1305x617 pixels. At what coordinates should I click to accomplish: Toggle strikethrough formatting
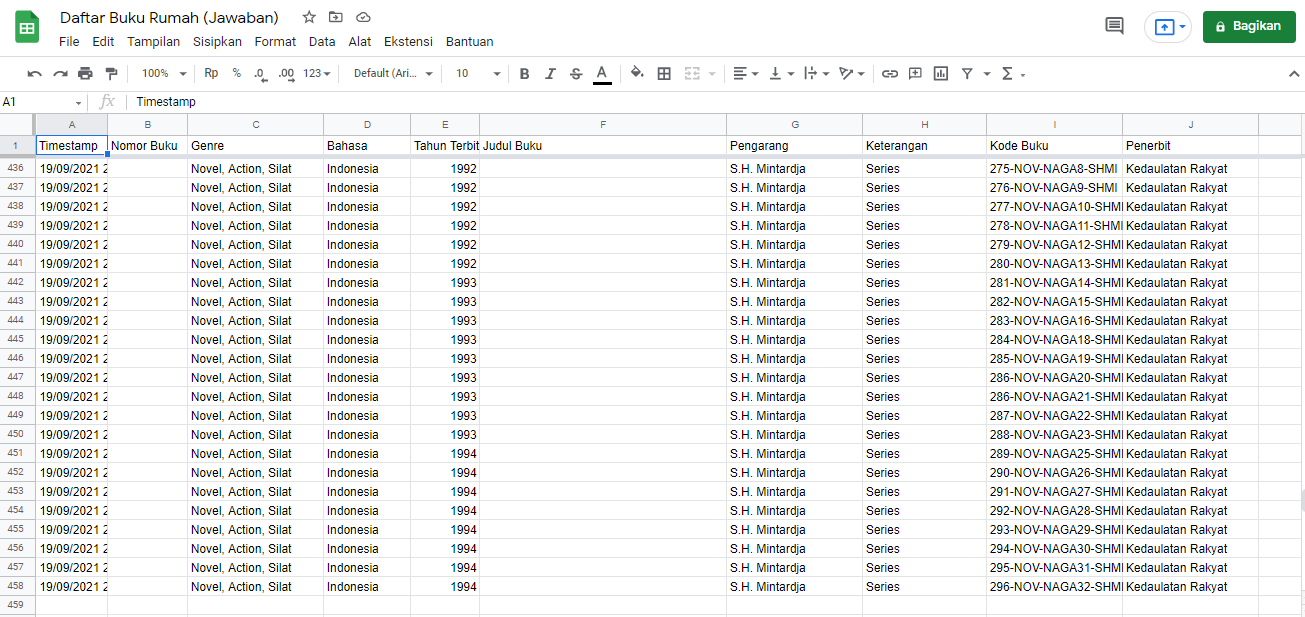tap(576, 74)
